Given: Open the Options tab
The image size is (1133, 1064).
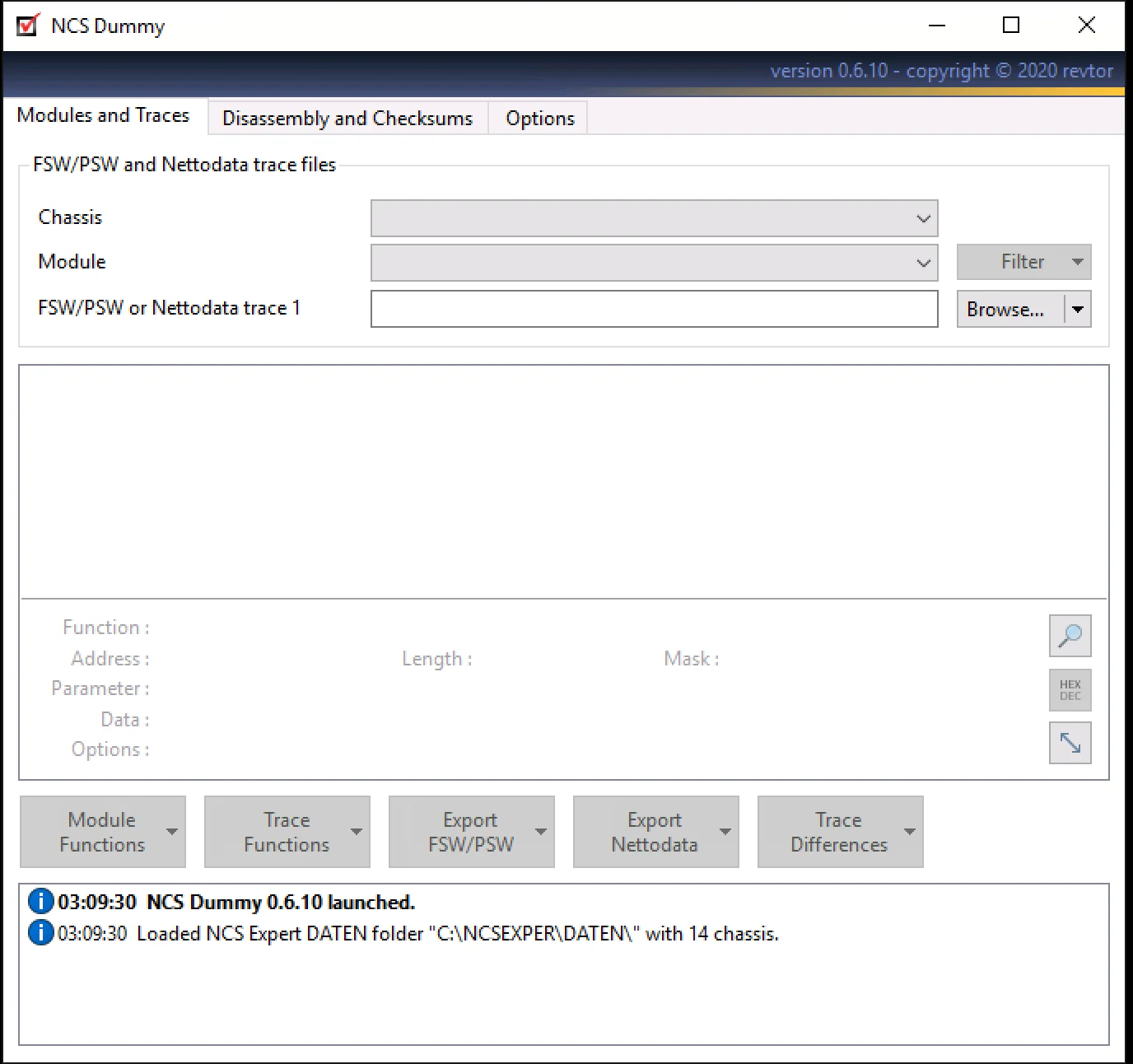Looking at the screenshot, I should pos(540,119).
